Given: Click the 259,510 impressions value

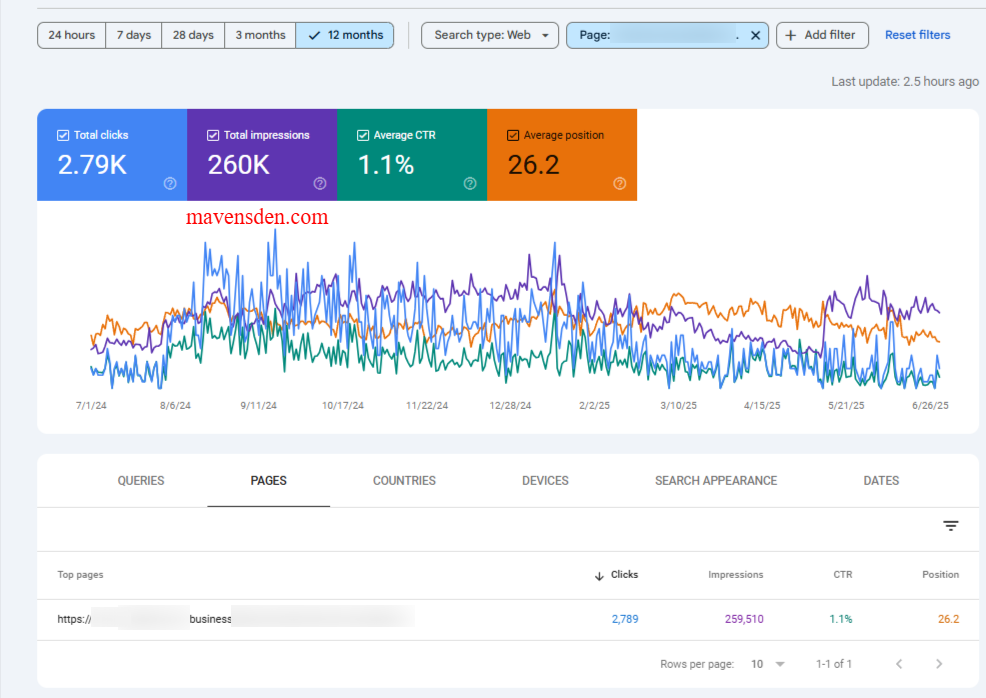Looking at the screenshot, I should [x=744, y=619].
